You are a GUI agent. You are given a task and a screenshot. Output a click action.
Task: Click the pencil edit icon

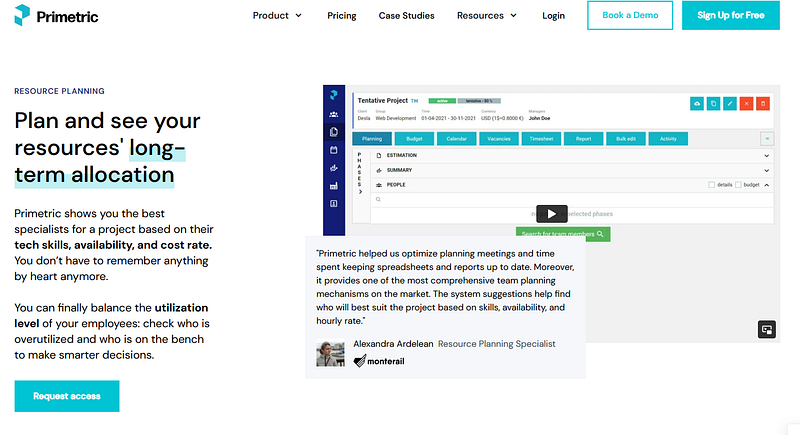pyautogui.click(x=730, y=104)
